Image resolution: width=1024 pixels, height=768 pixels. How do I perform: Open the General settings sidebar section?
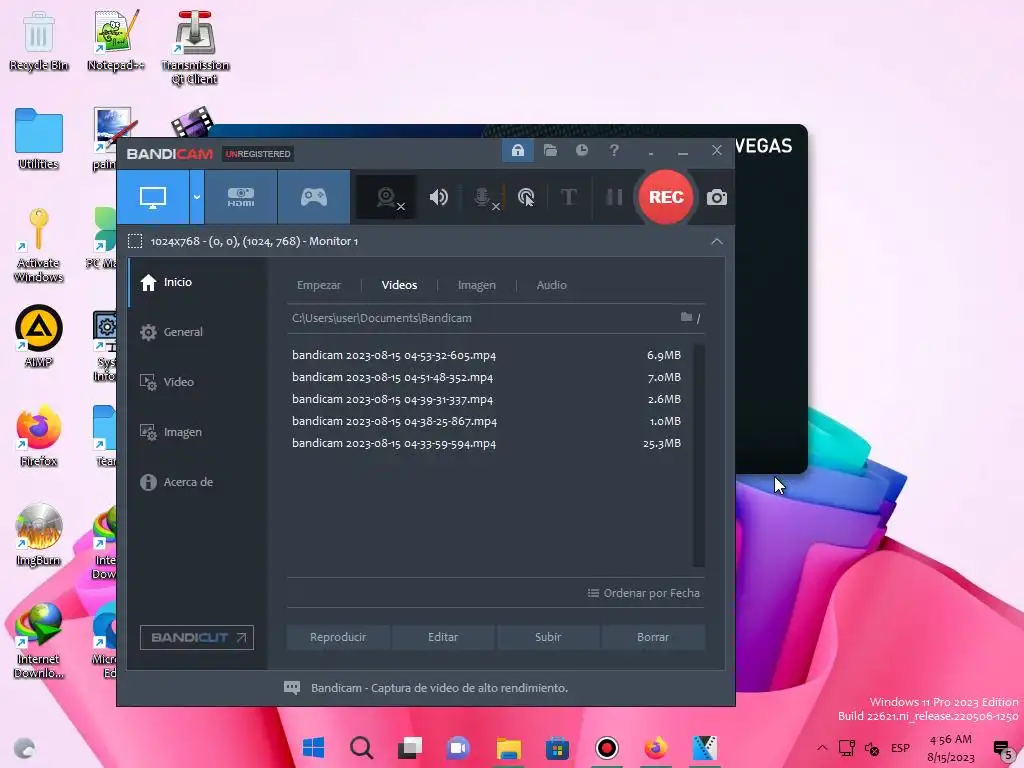197,332
